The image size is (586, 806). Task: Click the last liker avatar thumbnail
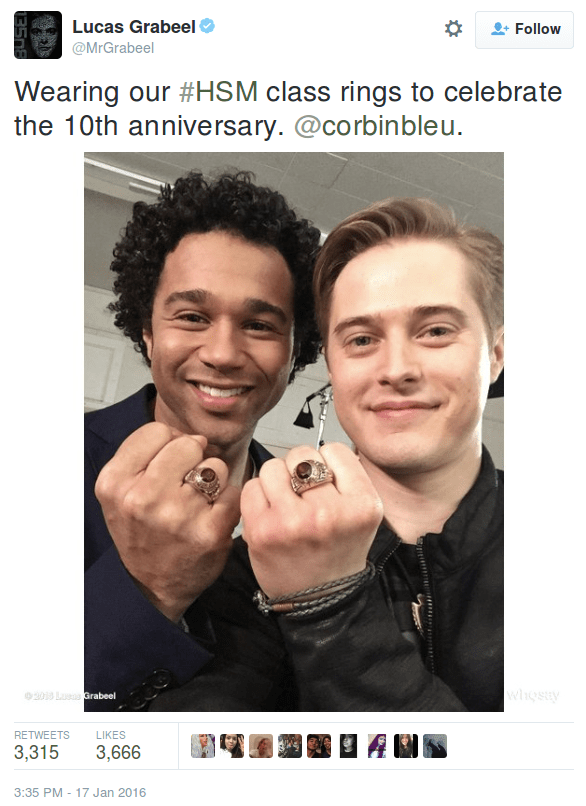435,746
